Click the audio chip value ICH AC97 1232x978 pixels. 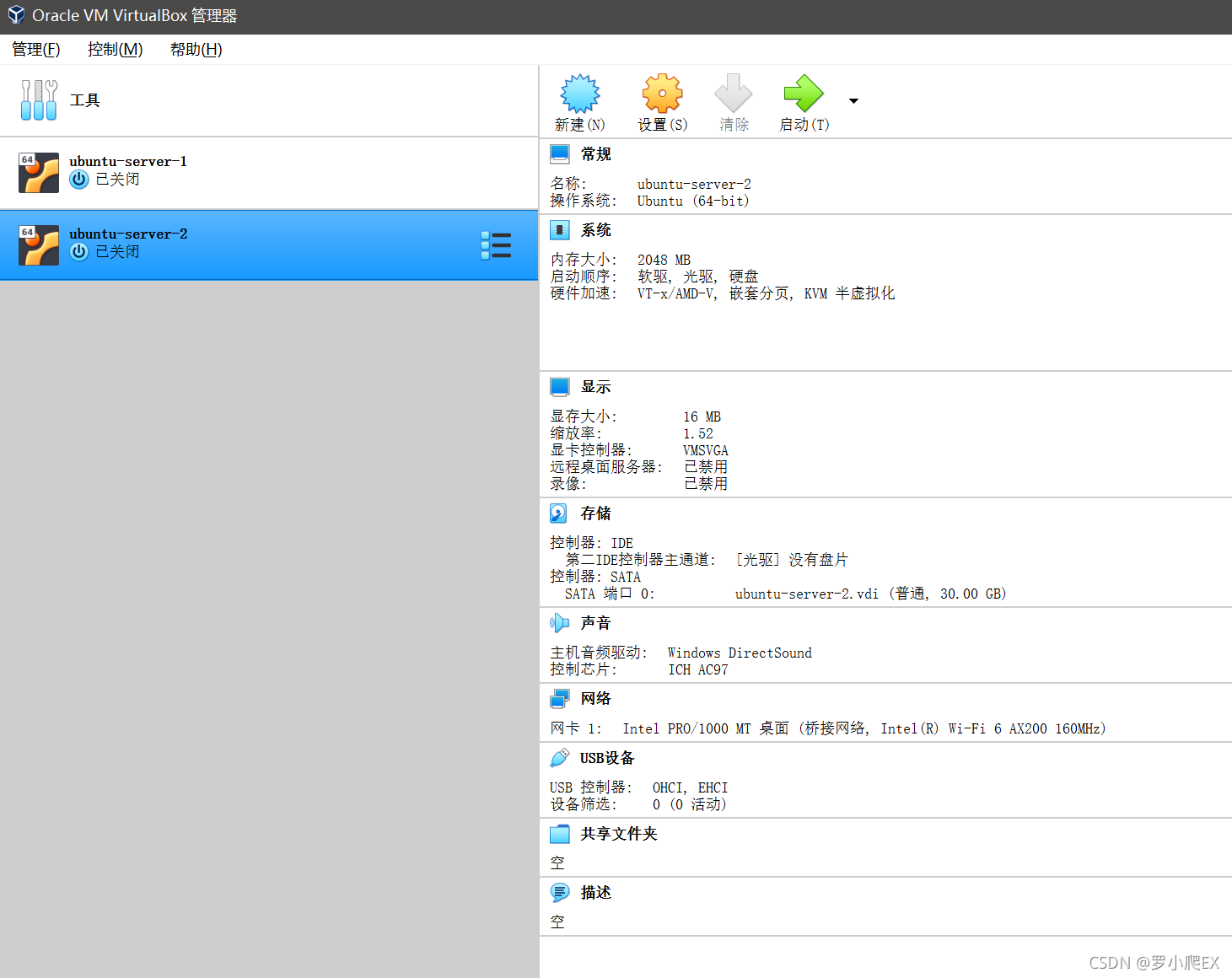click(698, 670)
